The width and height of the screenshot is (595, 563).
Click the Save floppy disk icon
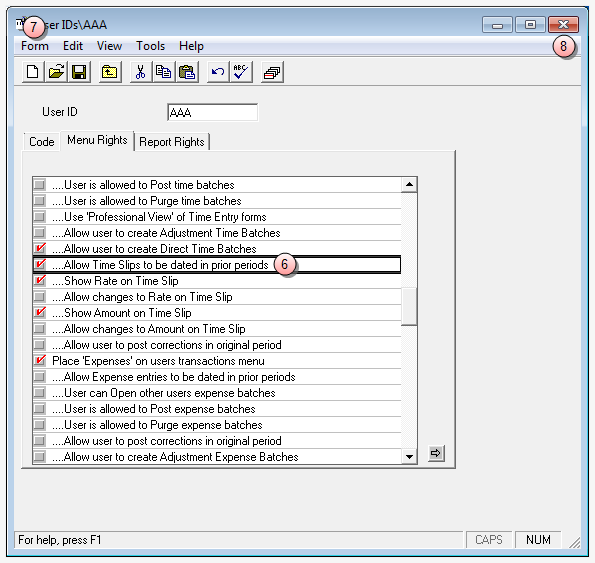coord(79,72)
